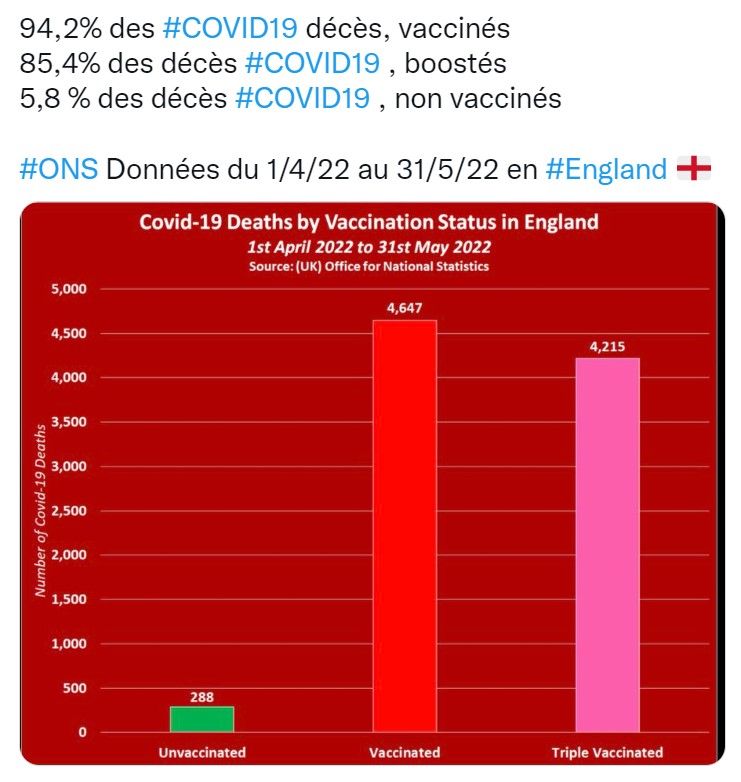Click the 4,647 data label
This screenshot has width=741, height=782.
click(x=404, y=309)
